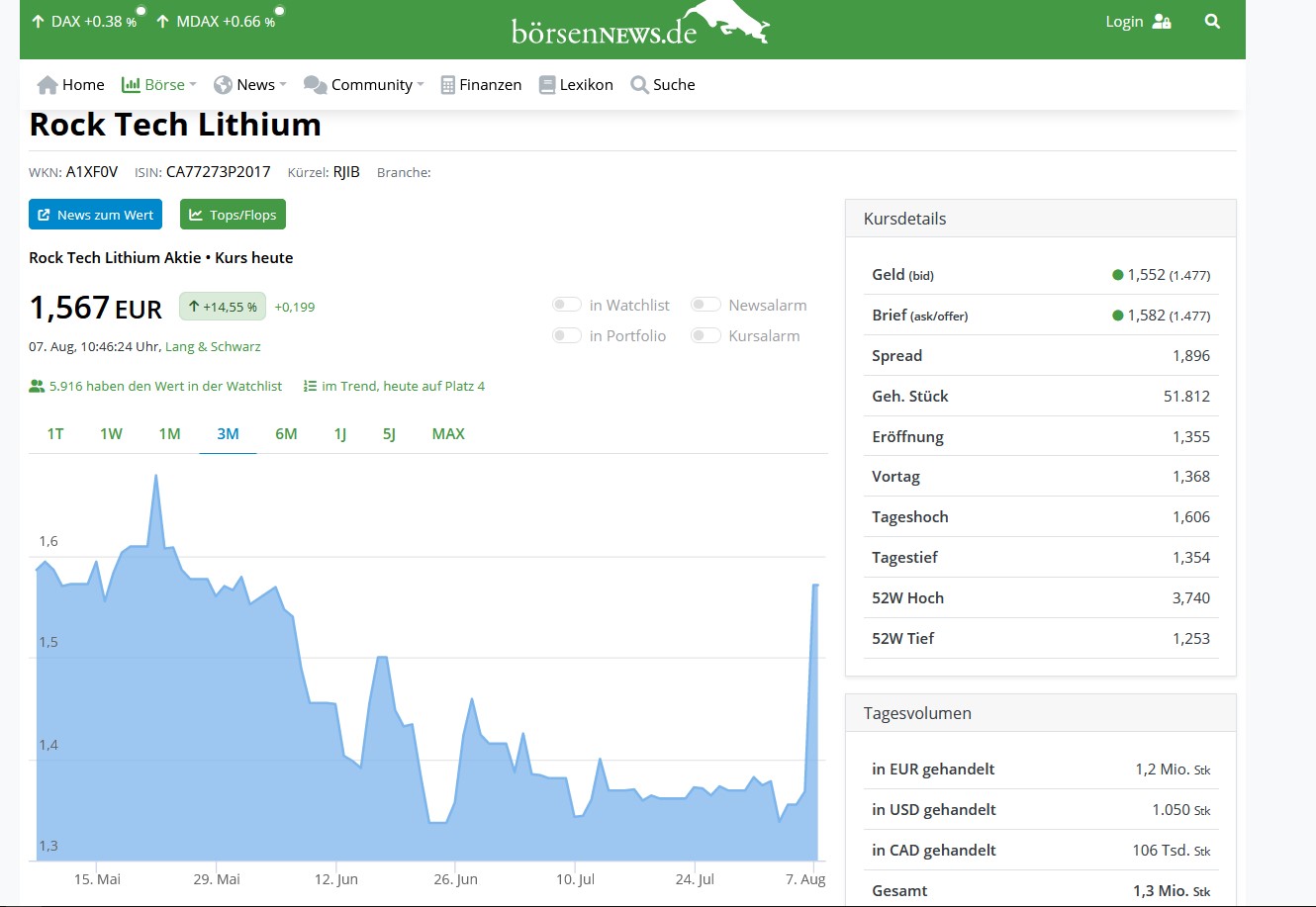Screen dimensions: 1316x907
Task: Open the Tops/Flops button
Action: [233, 215]
